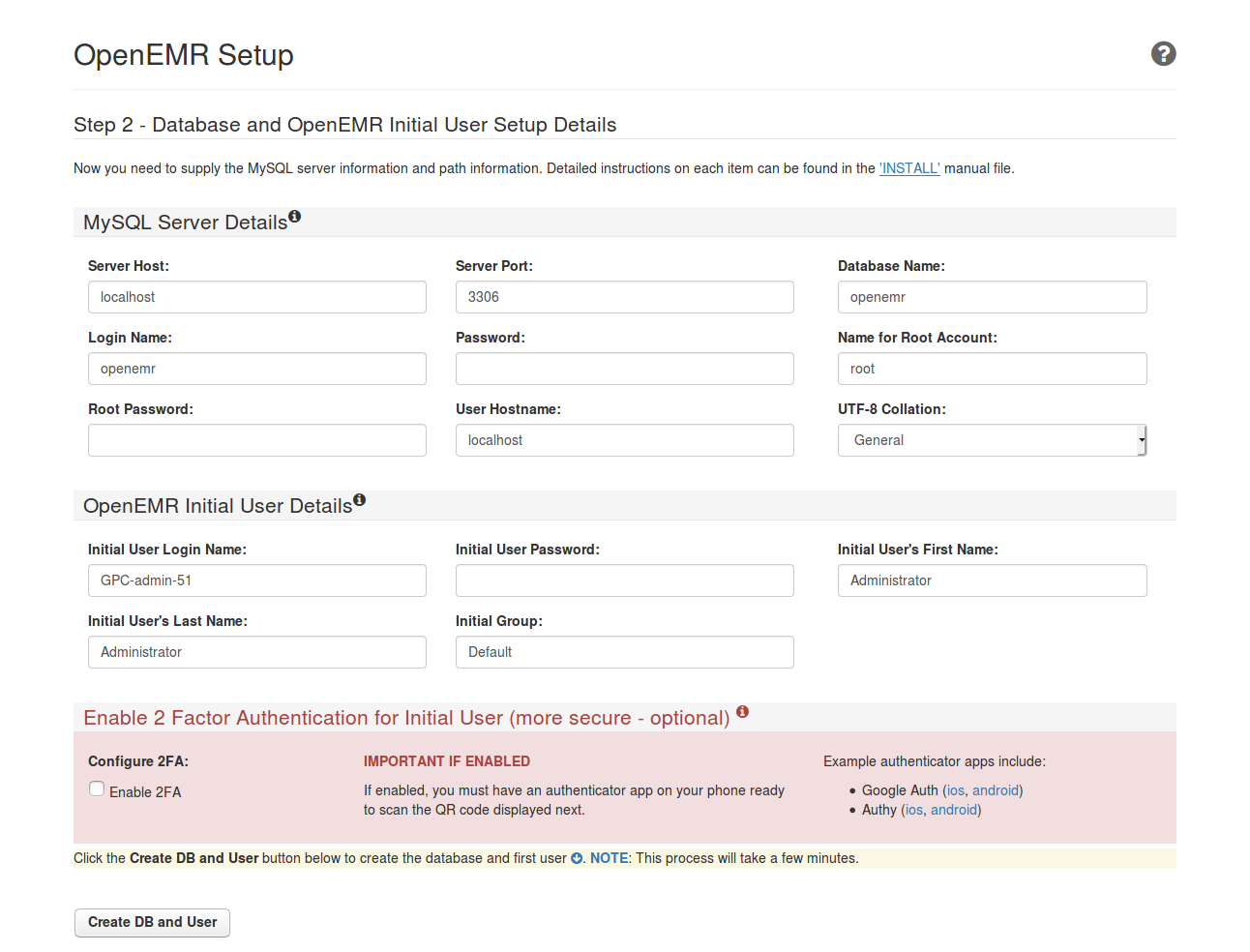This screenshot has height=952, width=1250.
Task: Click the MySQL Password field
Action: pos(624,369)
